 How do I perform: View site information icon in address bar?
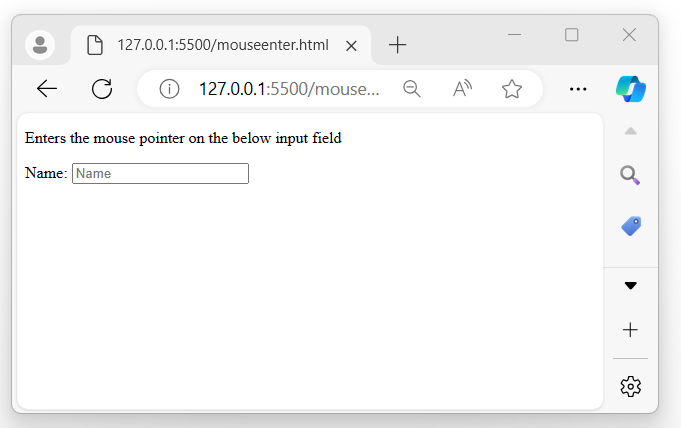(169, 89)
